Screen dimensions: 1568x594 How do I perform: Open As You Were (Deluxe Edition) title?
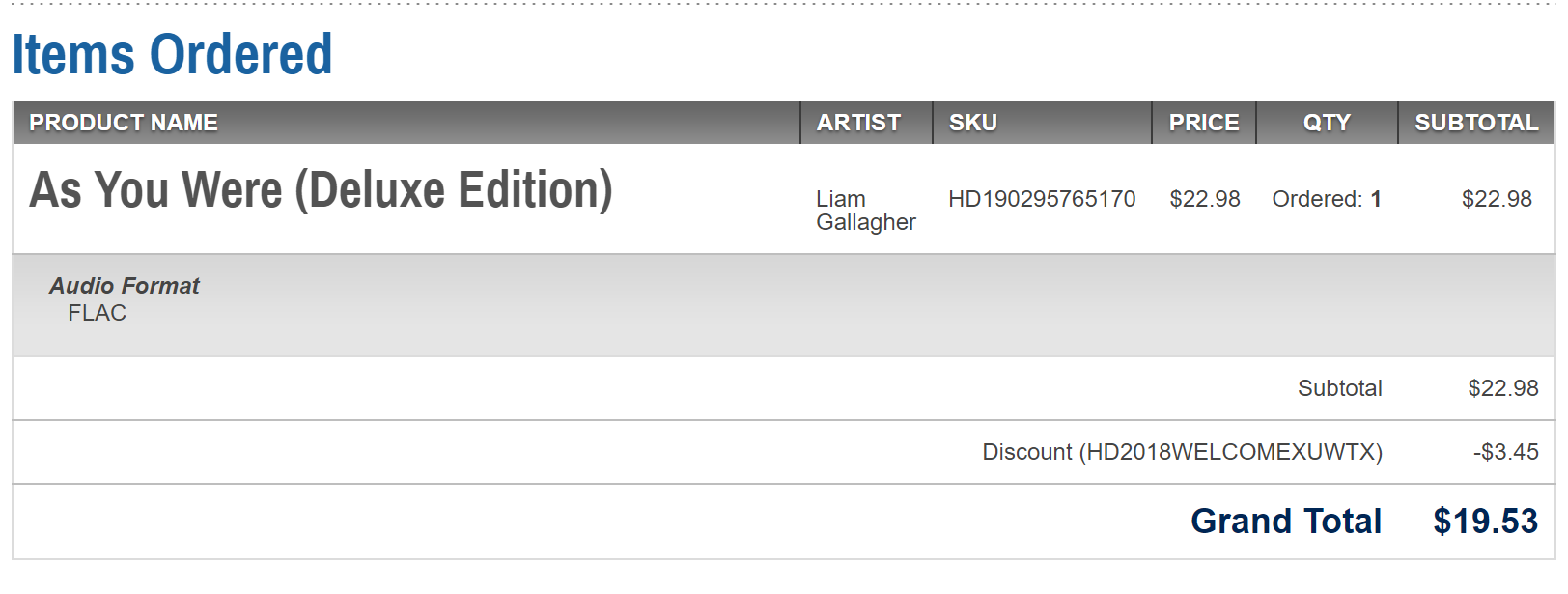(321, 190)
